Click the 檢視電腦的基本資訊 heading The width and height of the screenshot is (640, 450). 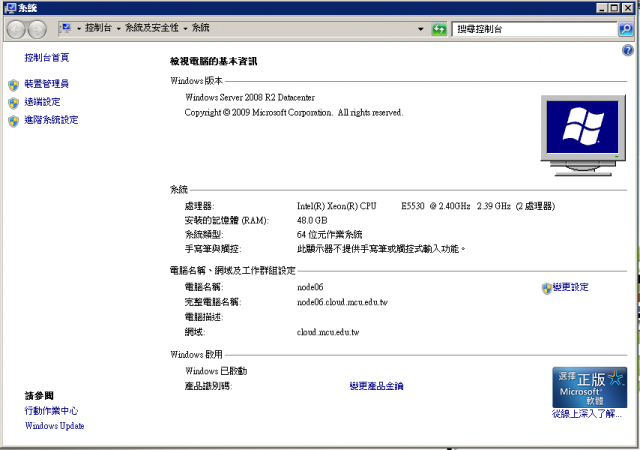click(x=213, y=62)
